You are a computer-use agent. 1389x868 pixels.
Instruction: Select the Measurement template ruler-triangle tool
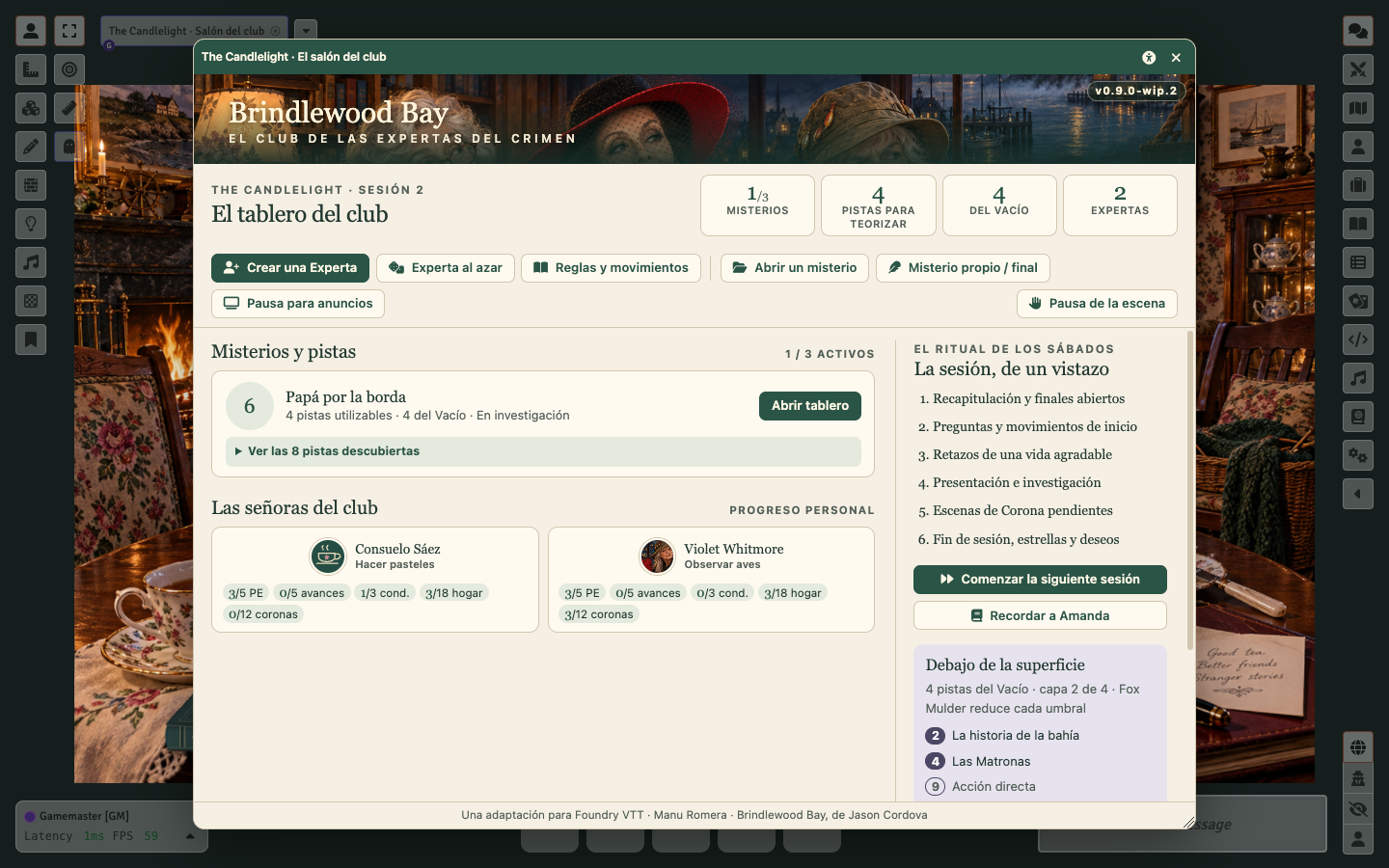pyautogui.click(x=31, y=69)
